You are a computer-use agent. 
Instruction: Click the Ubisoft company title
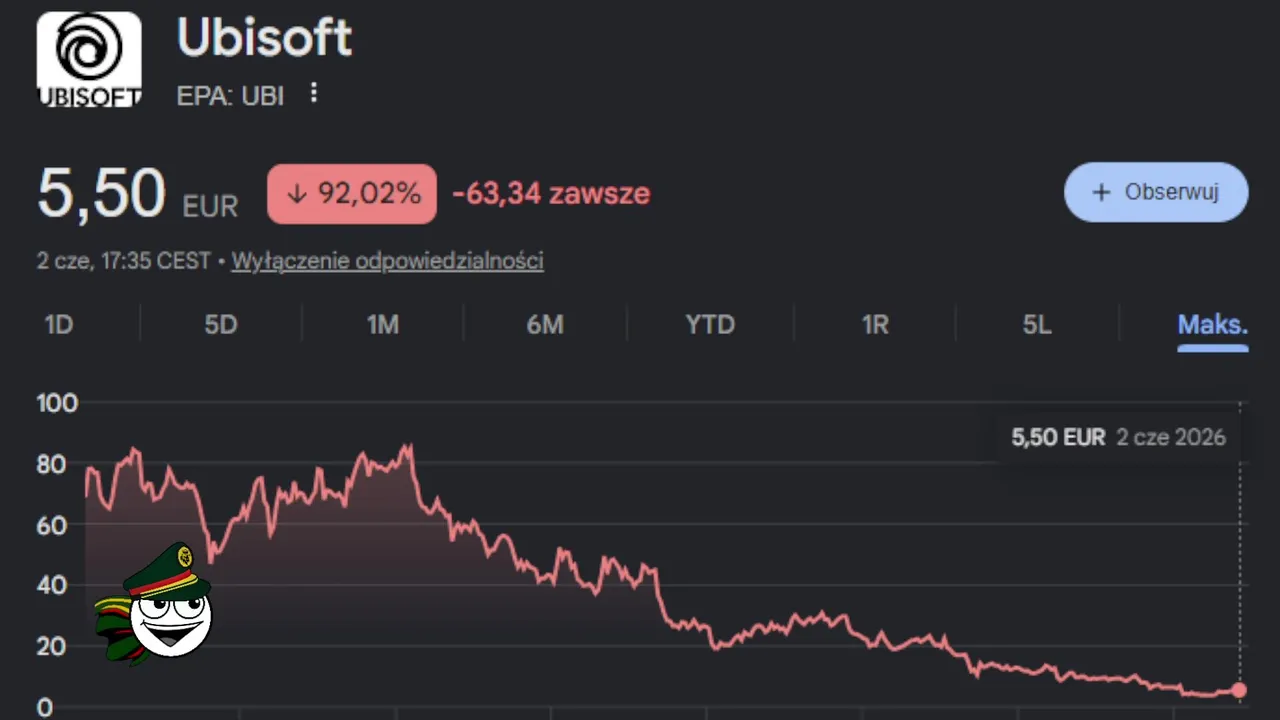[x=265, y=37]
